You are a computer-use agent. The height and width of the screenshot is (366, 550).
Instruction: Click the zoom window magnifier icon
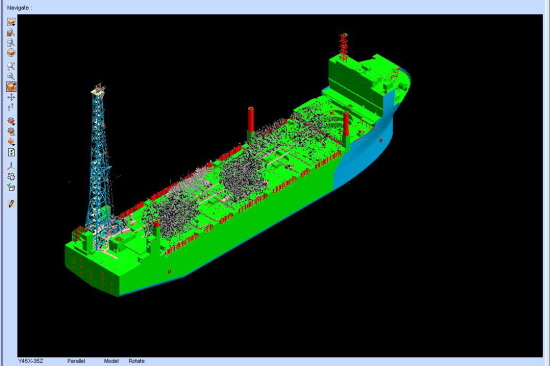tap(11, 42)
